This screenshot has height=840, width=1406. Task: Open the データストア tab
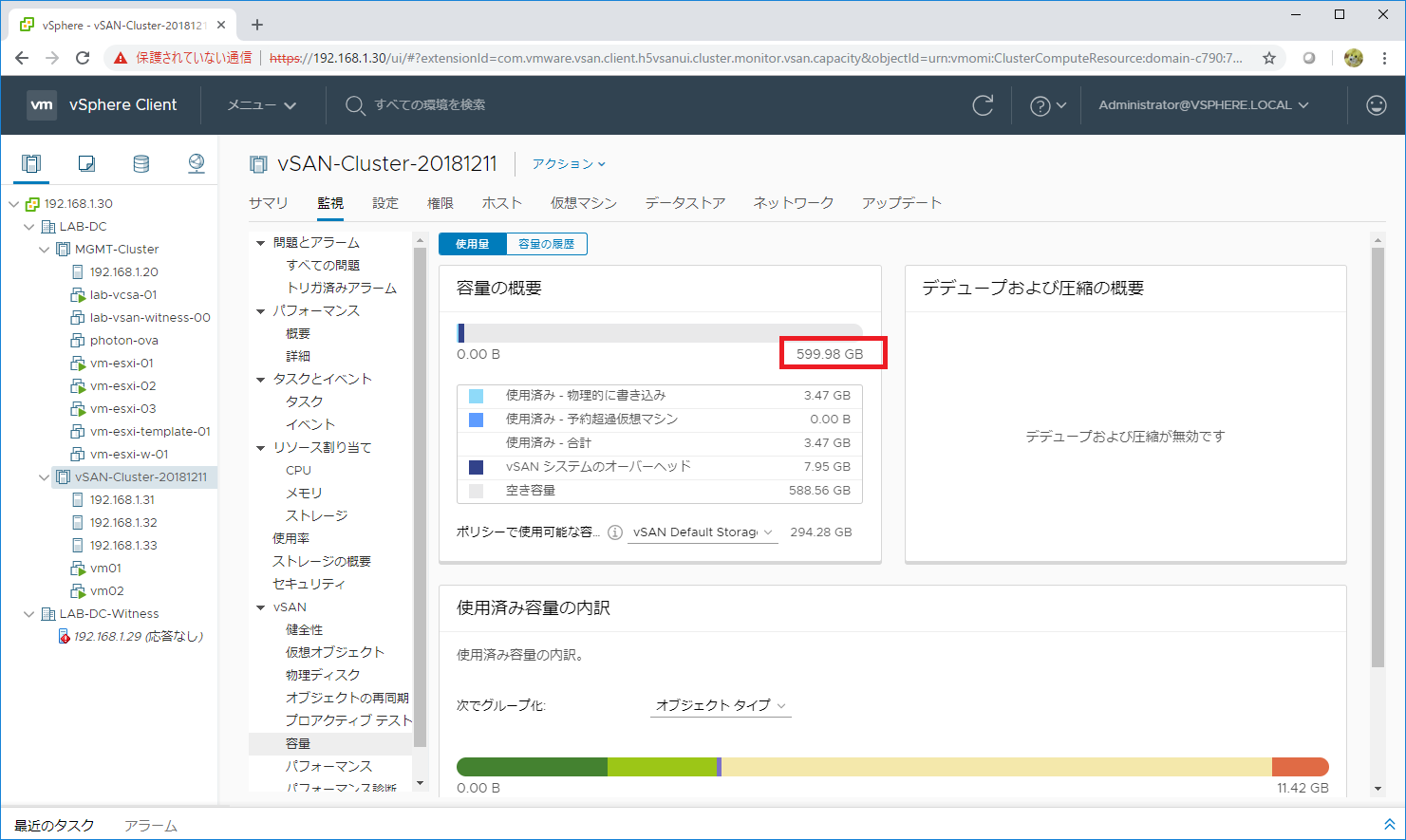(684, 203)
